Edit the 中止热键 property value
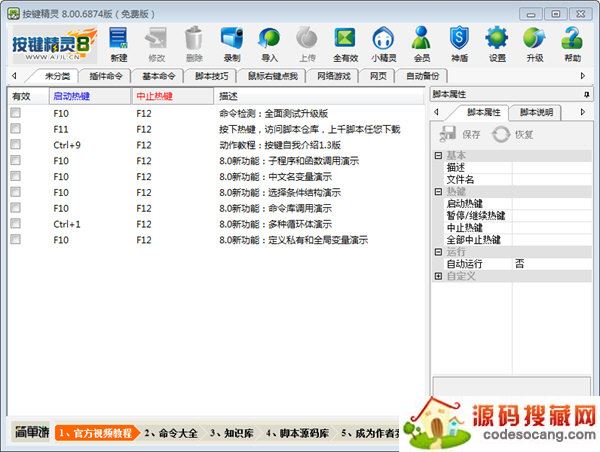This screenshot has height=452, width=600. coord(552,227)
